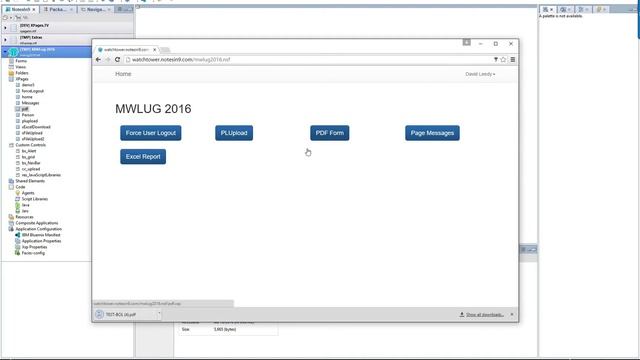Select Composite Applications node

pos(36,223)
